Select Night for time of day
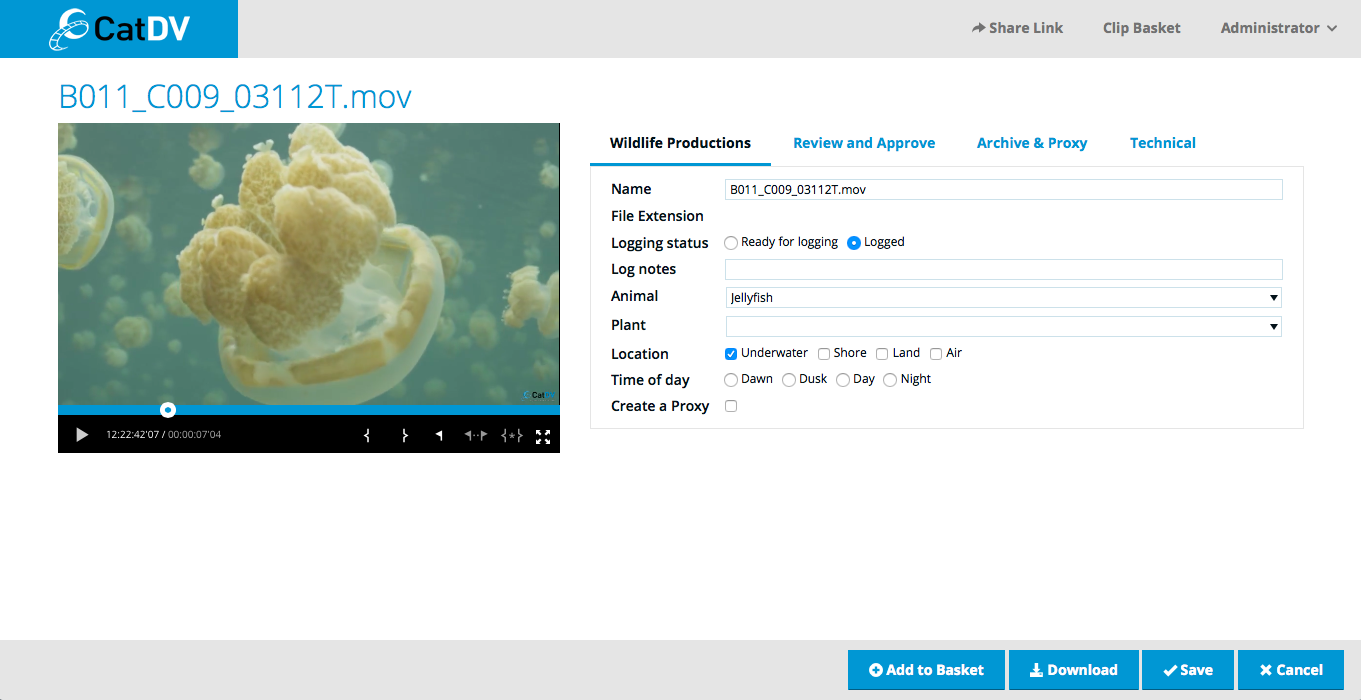The height and width of the screenshot is (700, 1361). point(890,380)
